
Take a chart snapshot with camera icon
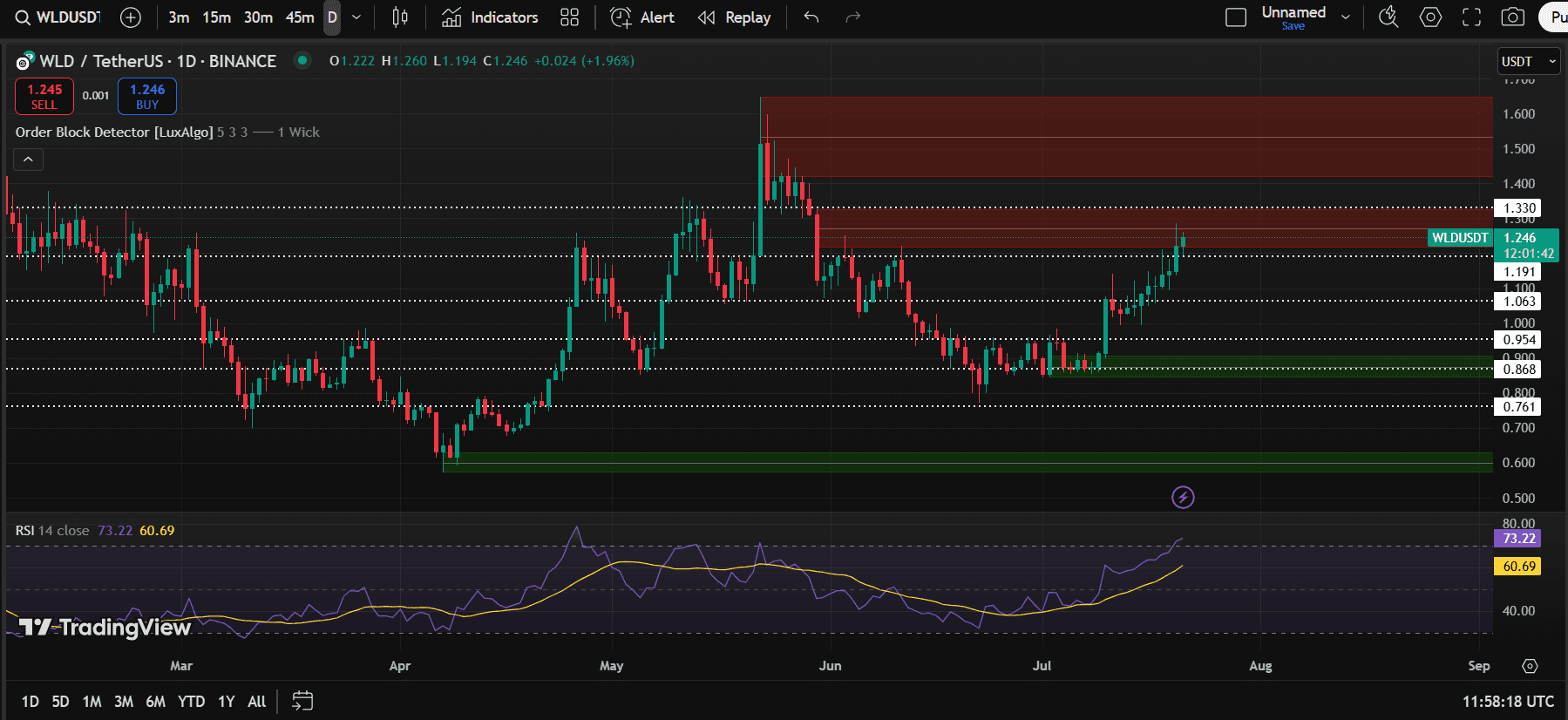(1513, 17)
